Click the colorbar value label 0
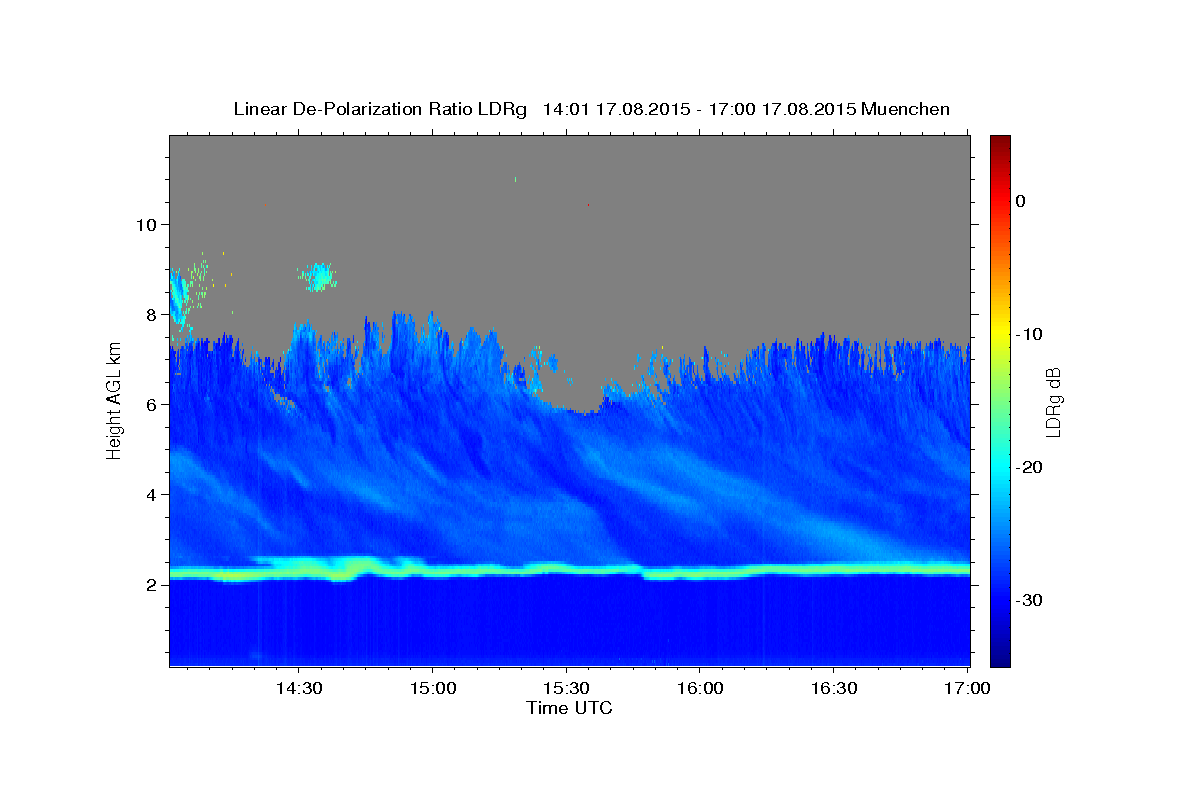 1020,201
